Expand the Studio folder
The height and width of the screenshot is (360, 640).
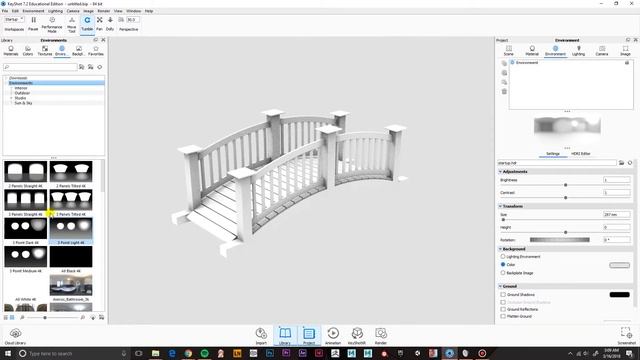11,98
